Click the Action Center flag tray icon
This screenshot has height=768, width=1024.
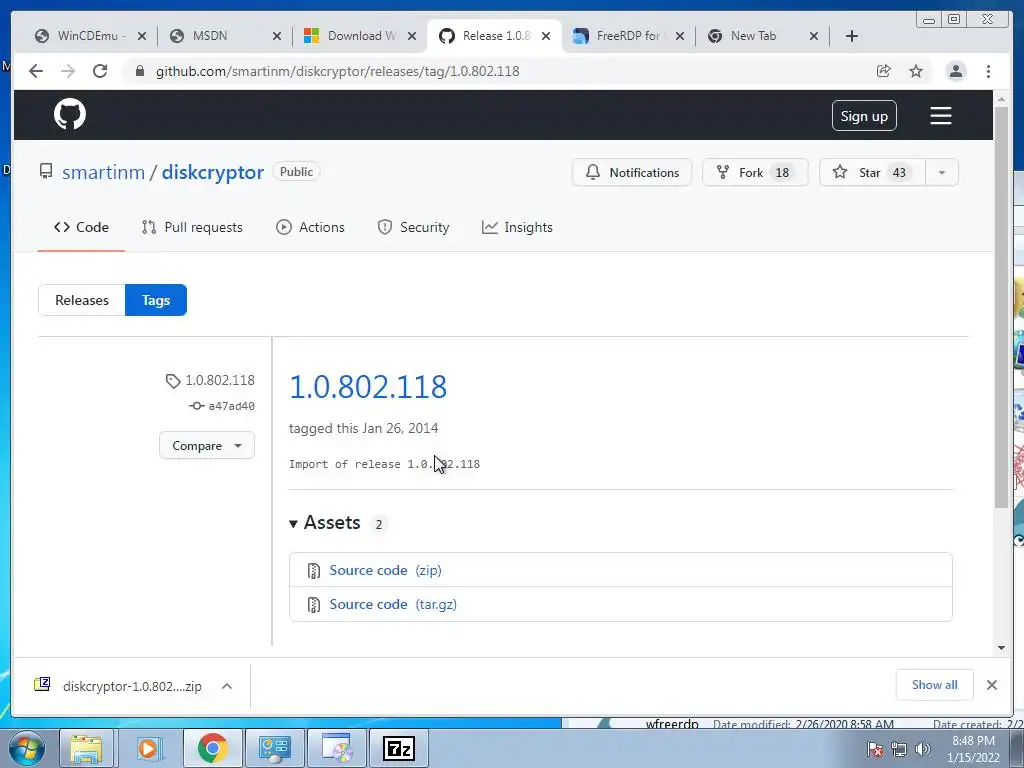point(875,749)
